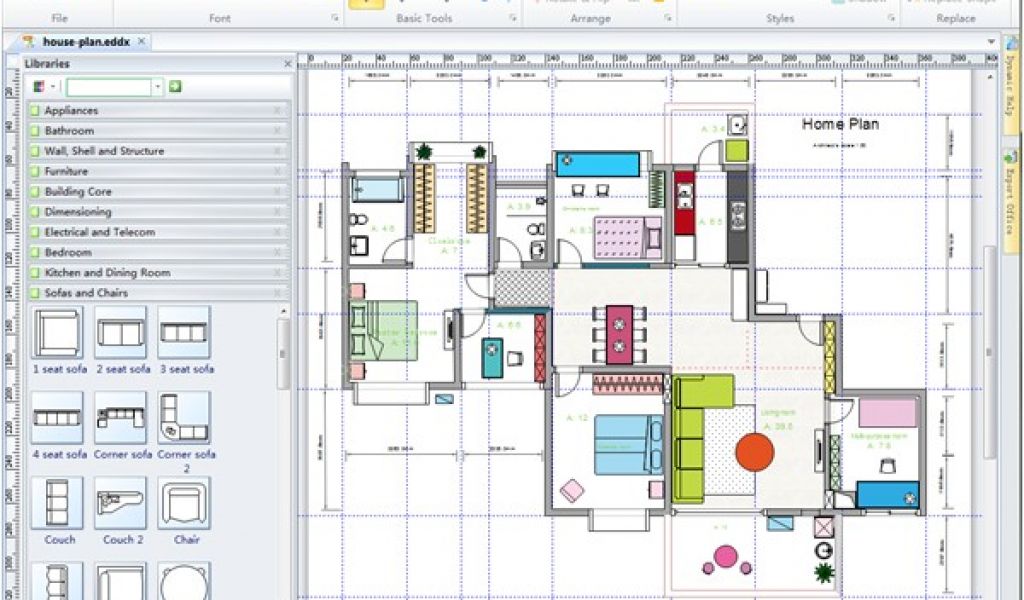Image resolution: width=1024 pixels, height=600 pixels.
Task: Open the libraries menu icon dropdown
Action: click(x=44, y=87)
